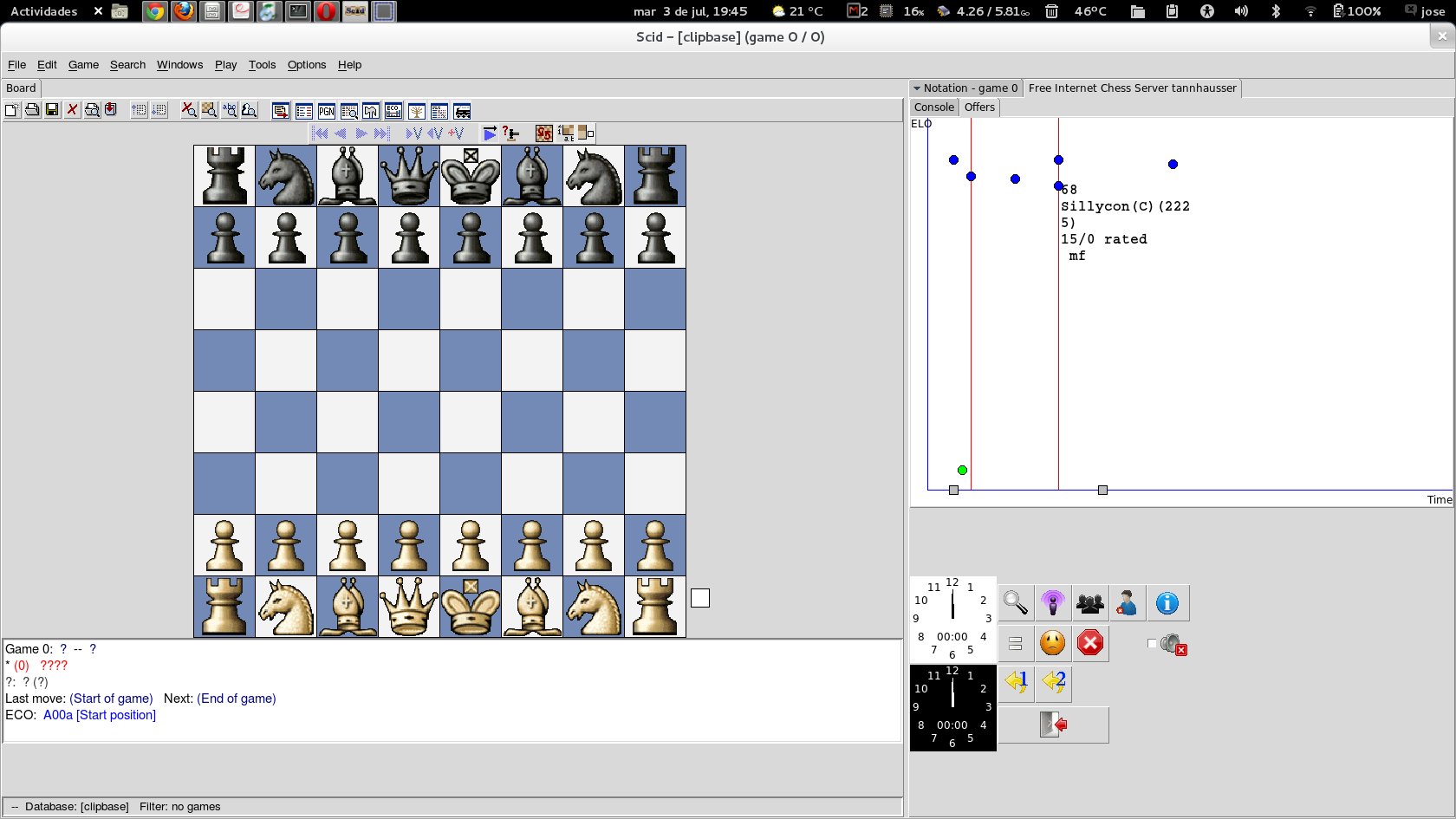Image resolution: width=1456 pixels, height=819 pixels.
Task: Toggle the mute sound checkbox
Action: coord(1152,643)
